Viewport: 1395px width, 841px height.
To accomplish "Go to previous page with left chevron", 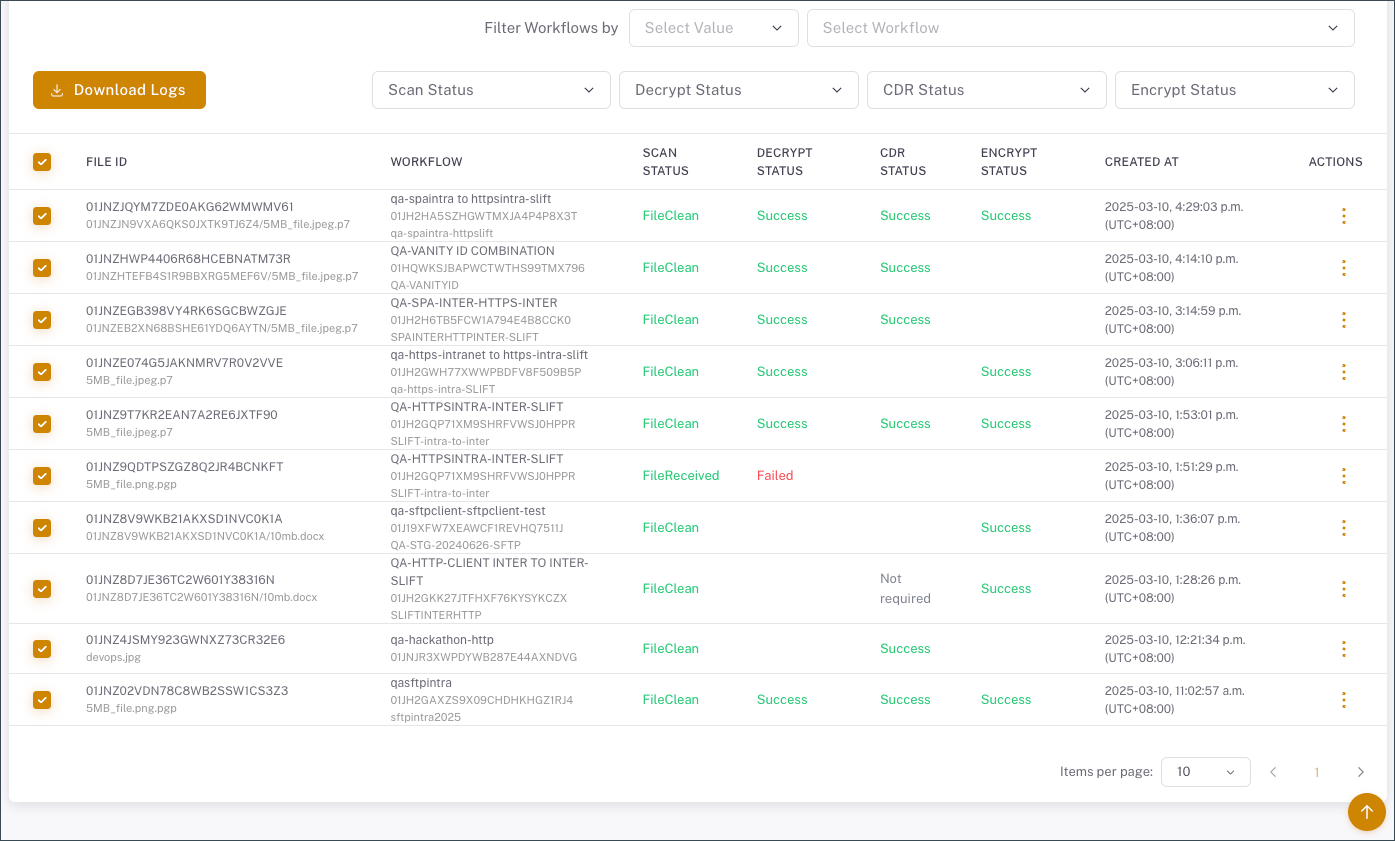I will point(1273,772).
